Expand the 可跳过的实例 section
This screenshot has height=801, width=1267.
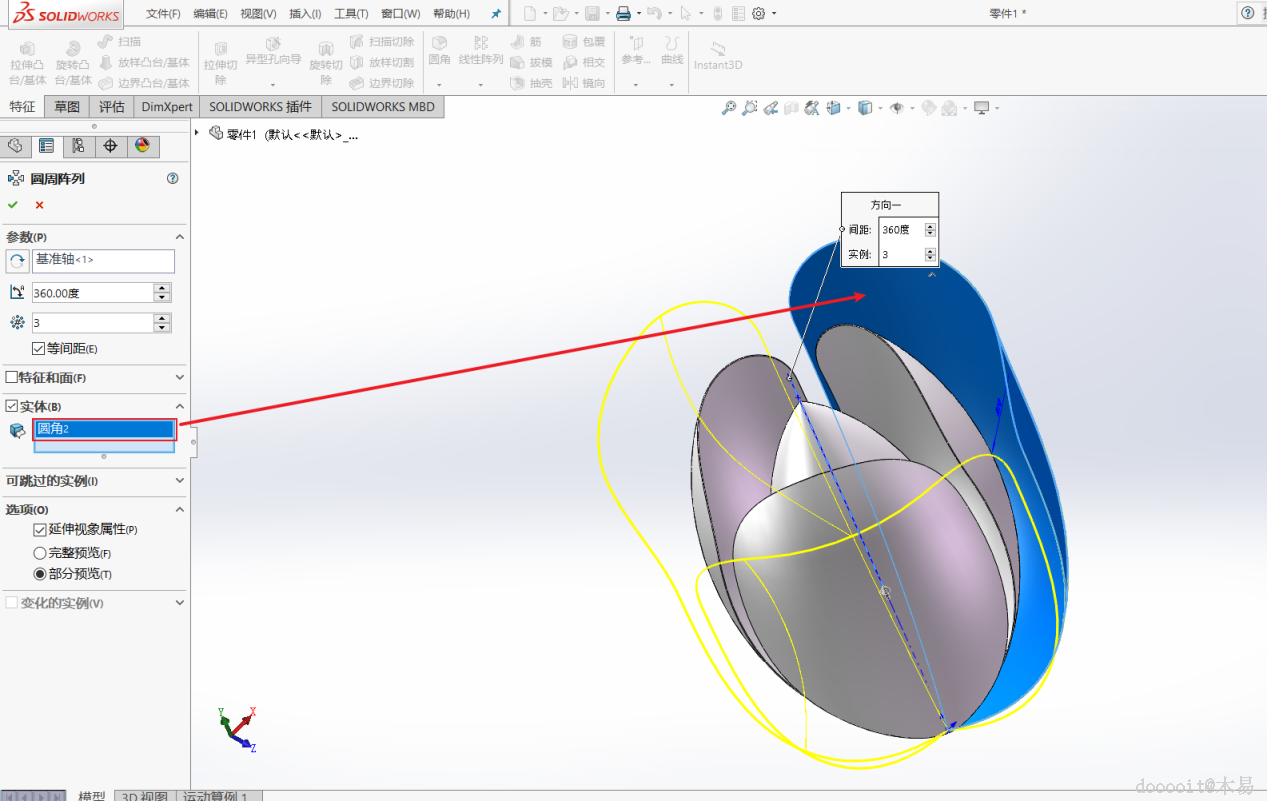180,481
